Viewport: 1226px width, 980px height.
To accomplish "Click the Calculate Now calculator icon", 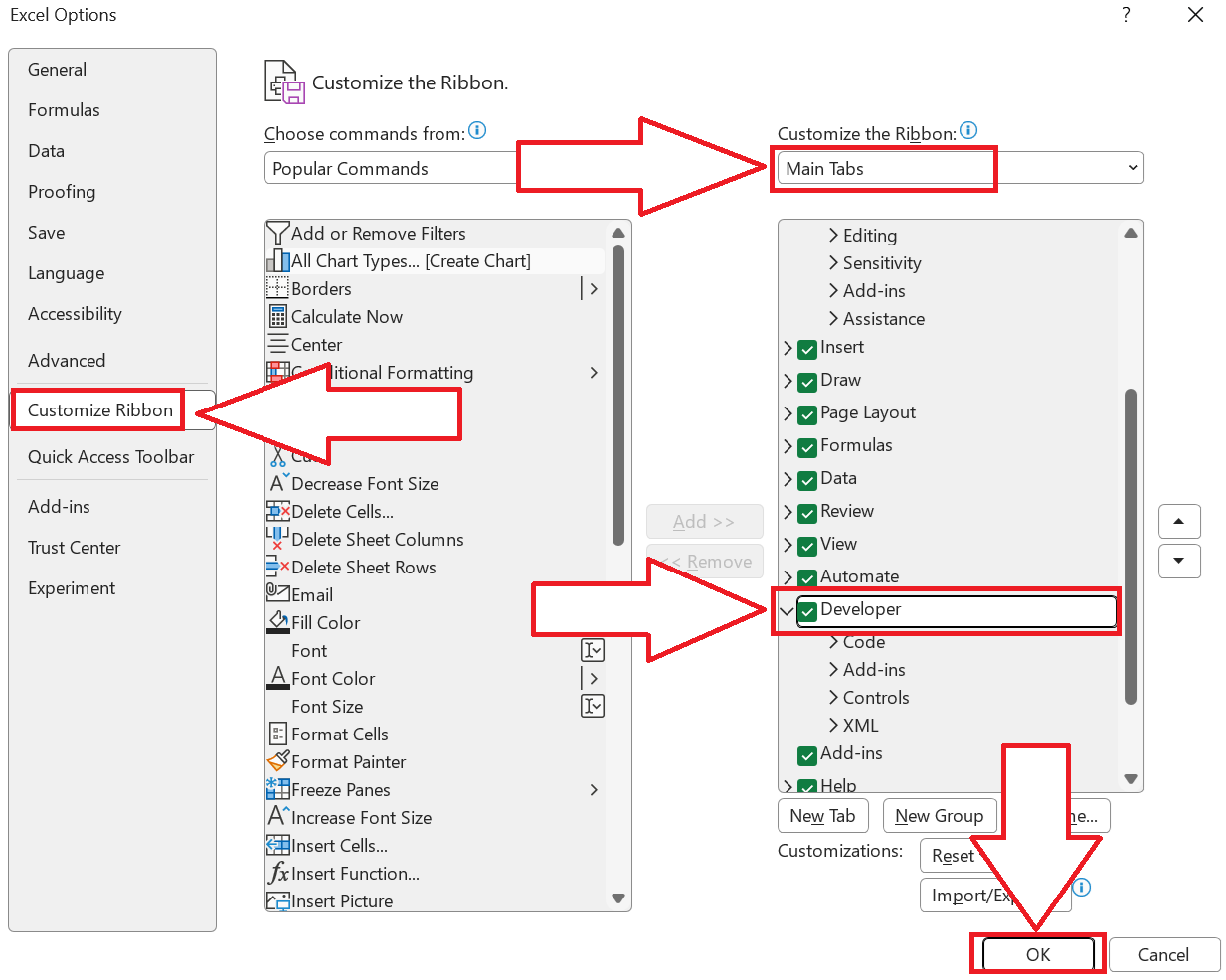I will [278, 317].
